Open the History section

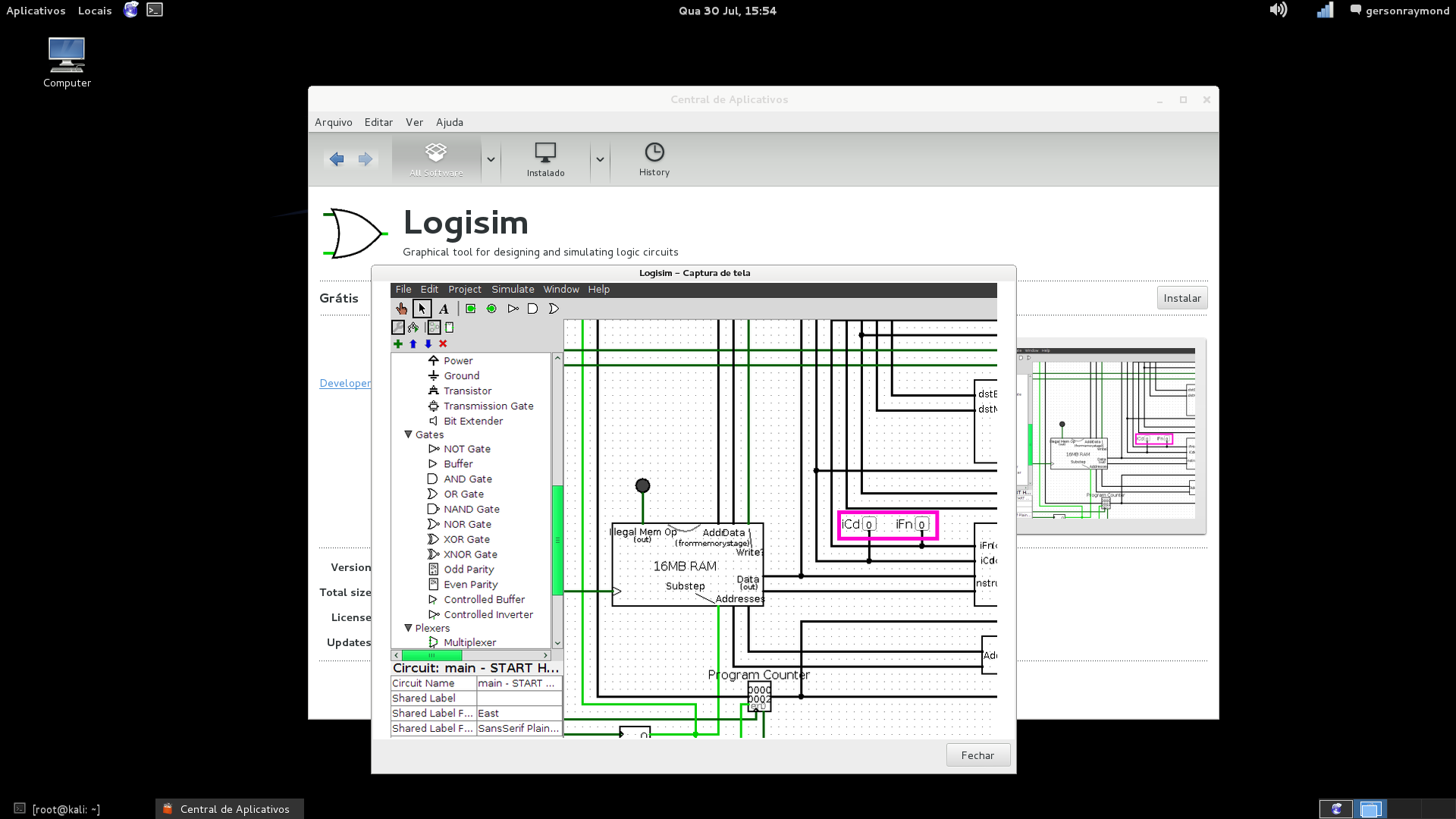(654, 159)
